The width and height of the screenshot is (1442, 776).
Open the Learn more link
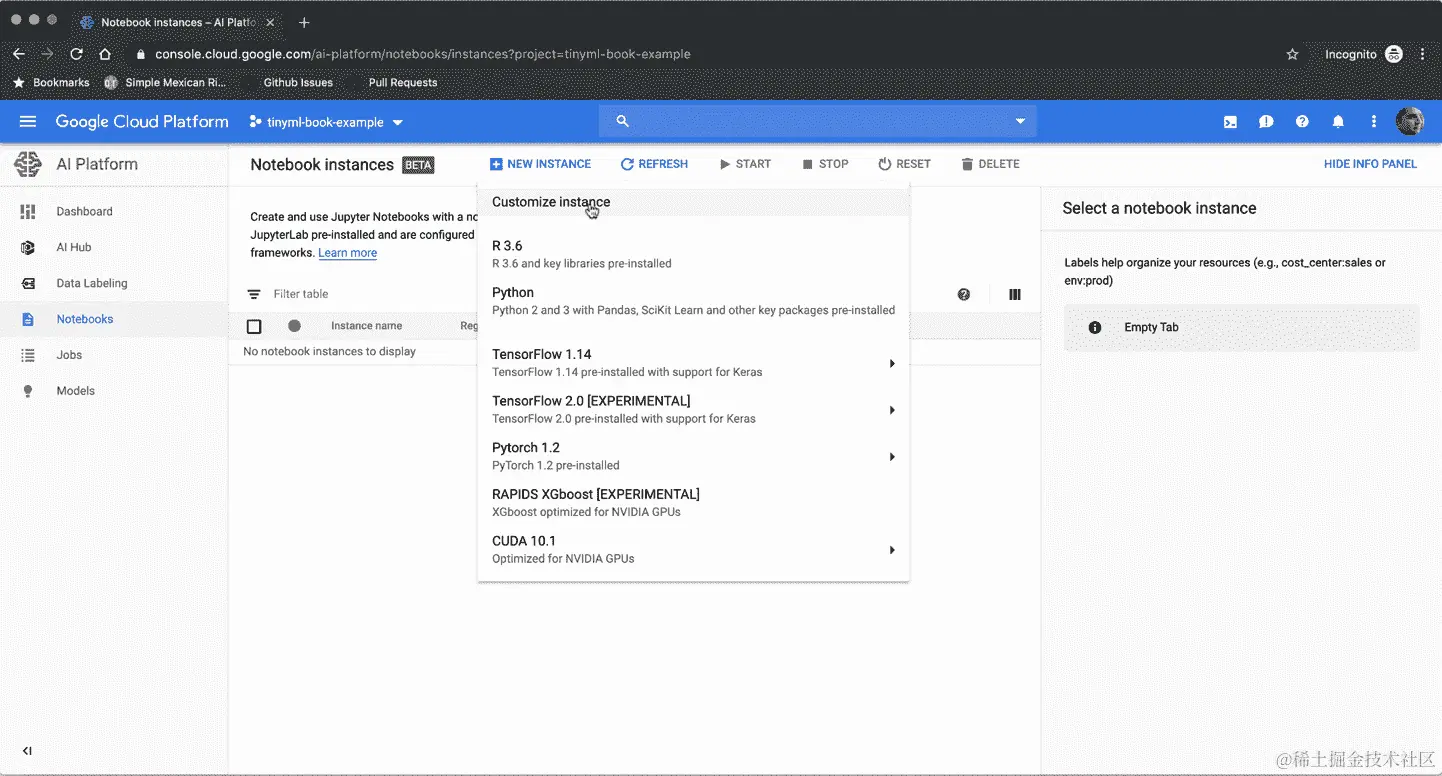click(348, 253)
